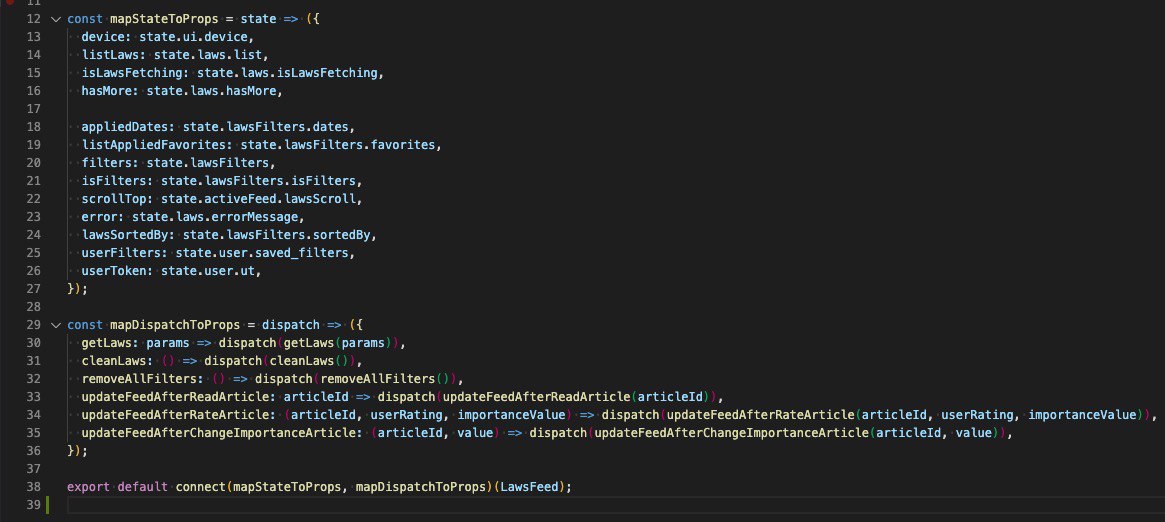Click the 'lawsSortedBy' property key
The width and height of the screenshot is (1165, 522).
[125, 235]
